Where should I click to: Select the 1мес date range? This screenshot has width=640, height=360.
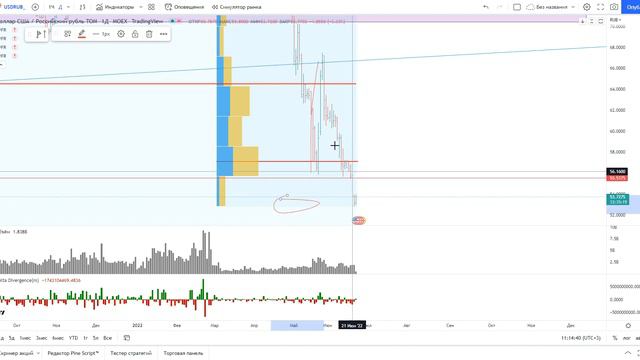click(25, 338)
